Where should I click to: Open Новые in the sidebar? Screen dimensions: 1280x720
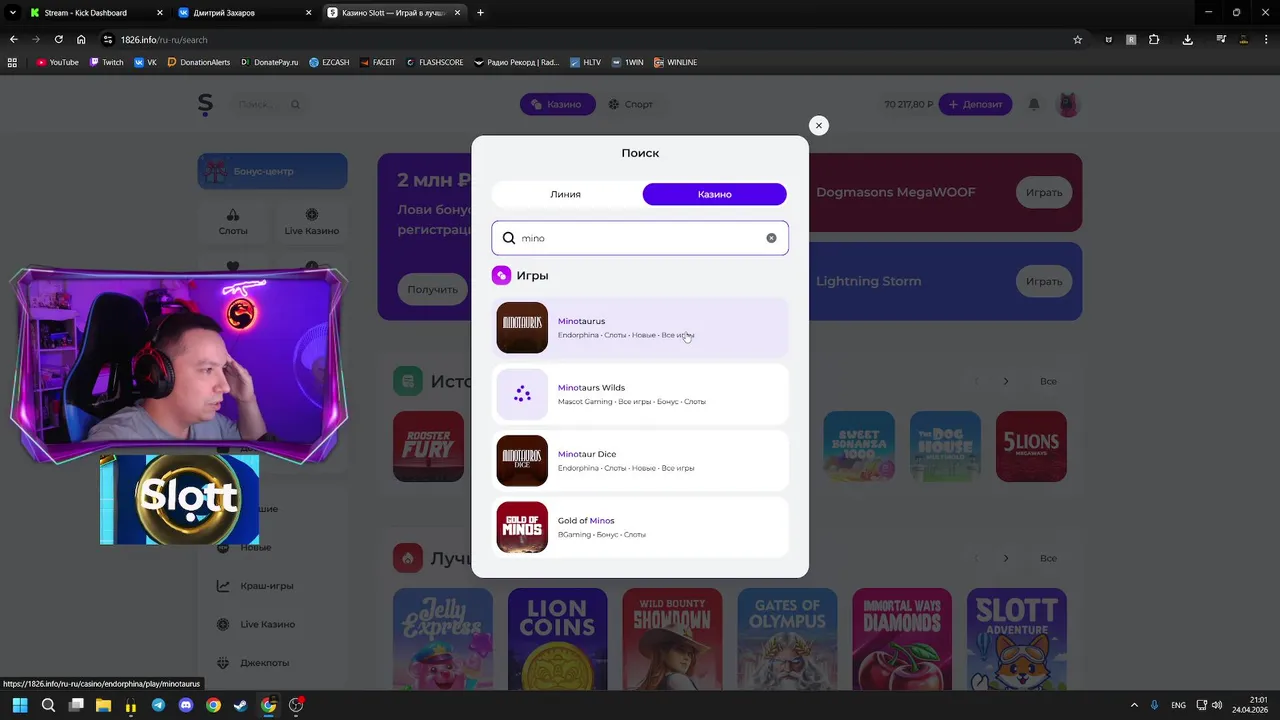[256, 547]
